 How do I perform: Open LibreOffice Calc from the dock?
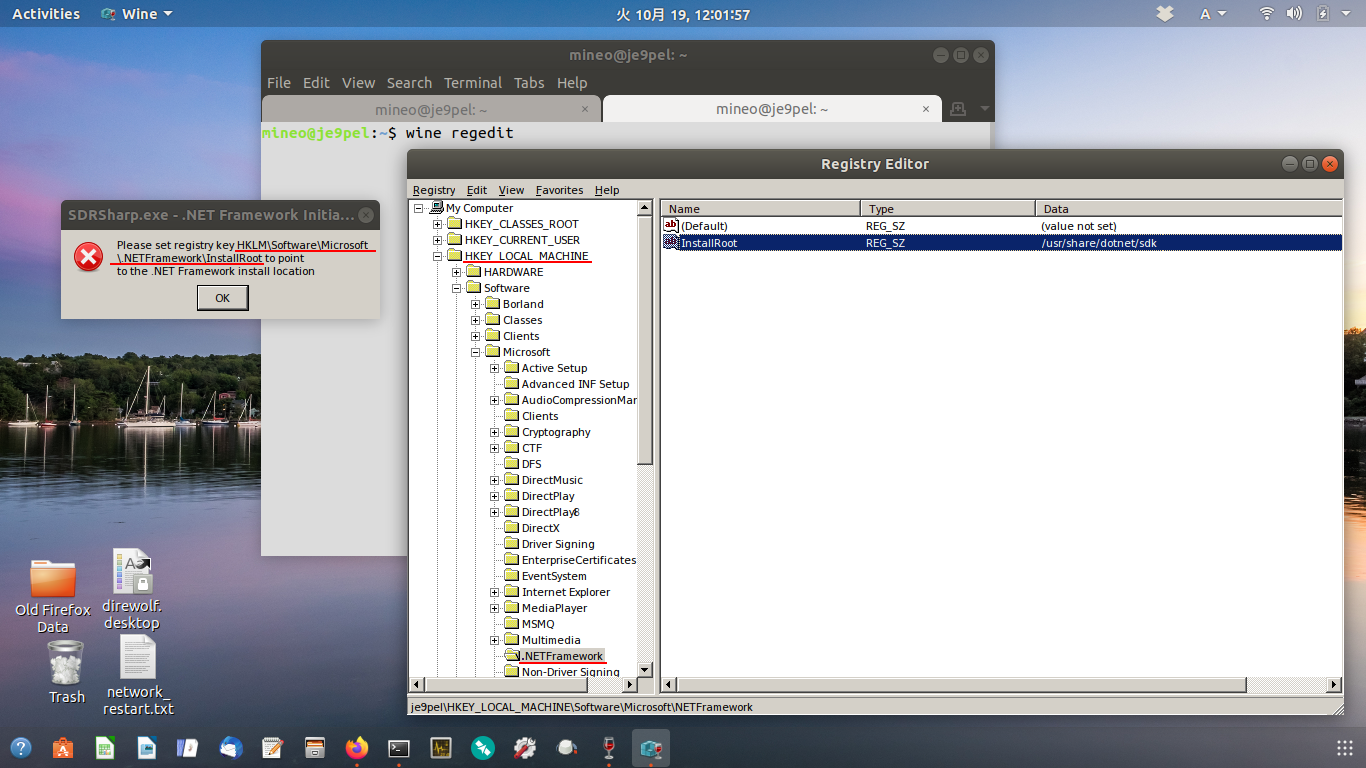(104, 747)
